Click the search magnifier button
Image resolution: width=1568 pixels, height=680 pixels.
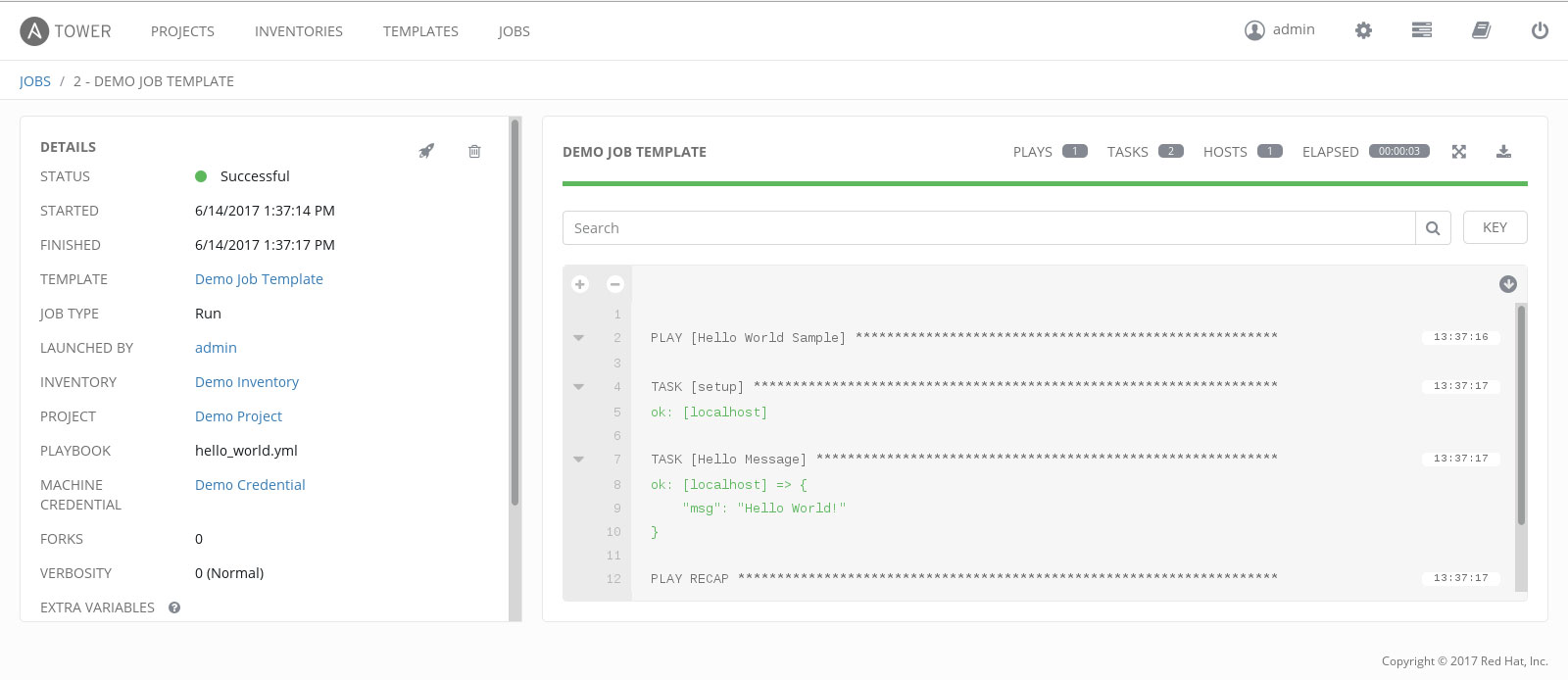(1433, 228)
